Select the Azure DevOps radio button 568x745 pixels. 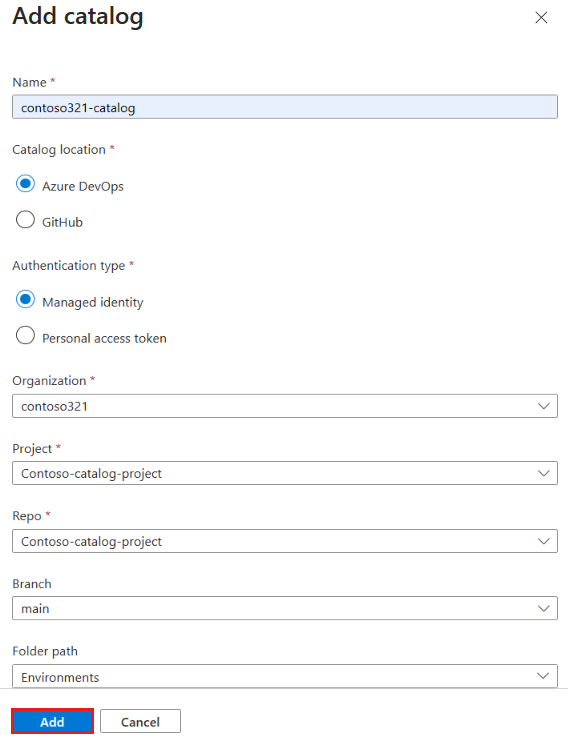click(x=25, y=184)
